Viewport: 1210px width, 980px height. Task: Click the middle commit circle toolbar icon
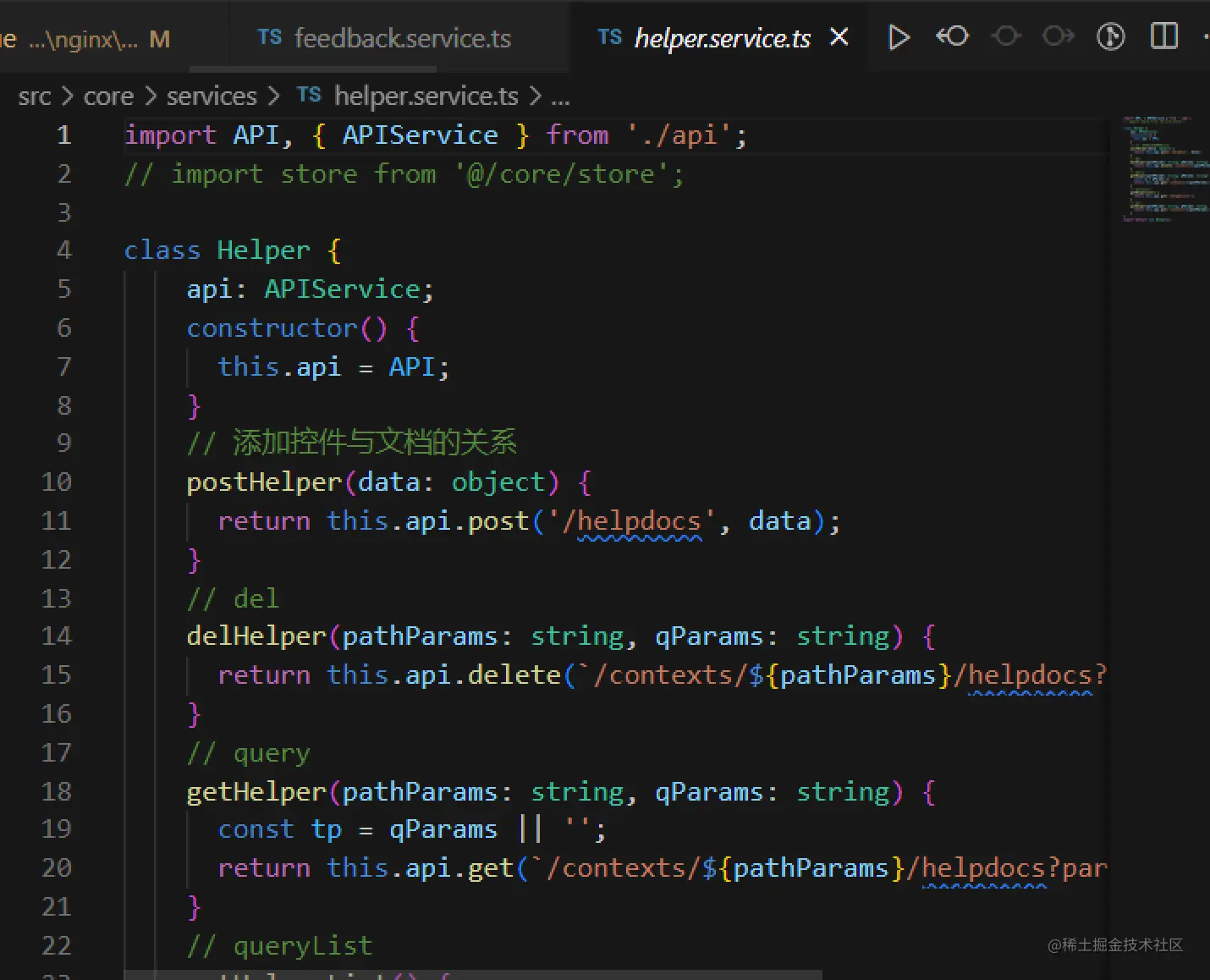tap(1005, 36)
